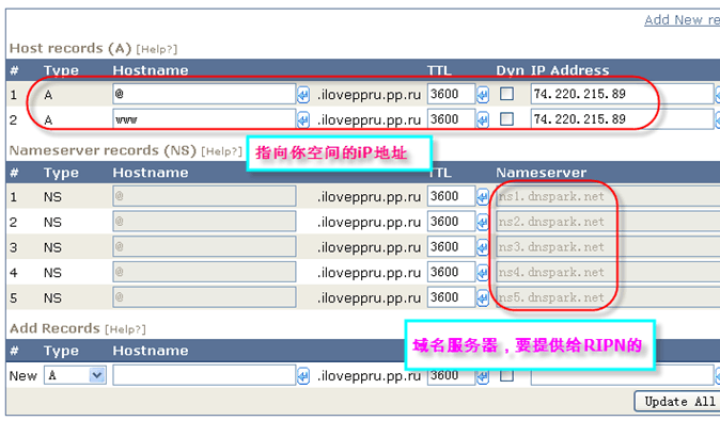The height and width of the screenshot is (421, 720).
Task: Click the TTL icon for ns3.dnspark.net row
Action: [482, 247]
